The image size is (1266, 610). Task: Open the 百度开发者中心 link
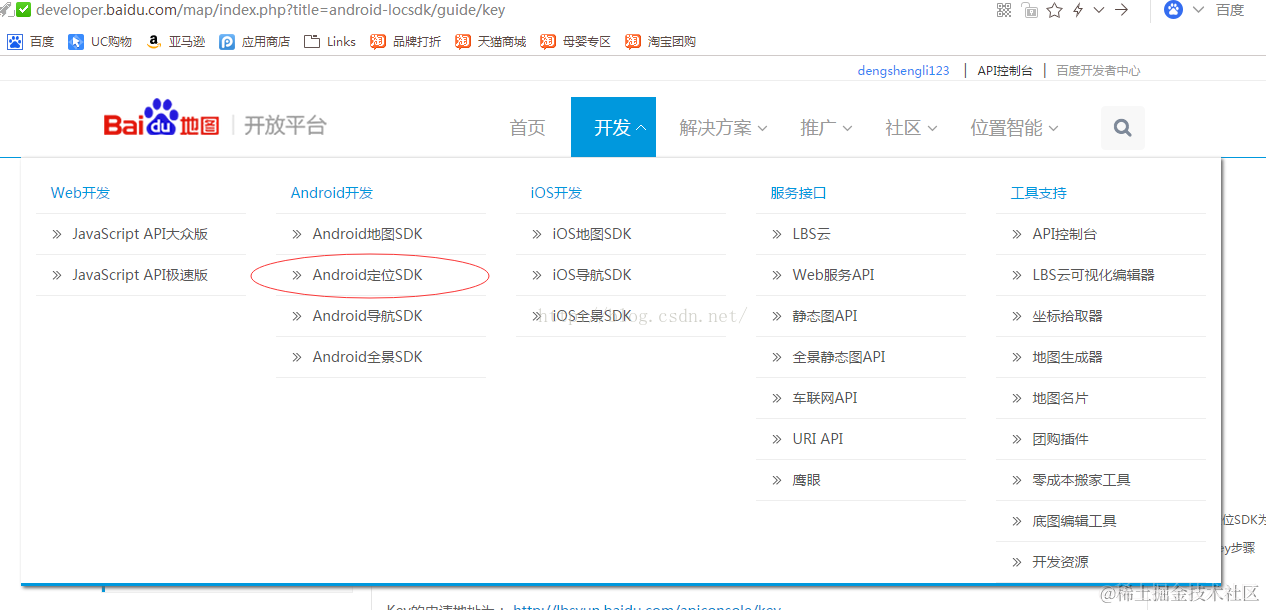(1098, 71)
